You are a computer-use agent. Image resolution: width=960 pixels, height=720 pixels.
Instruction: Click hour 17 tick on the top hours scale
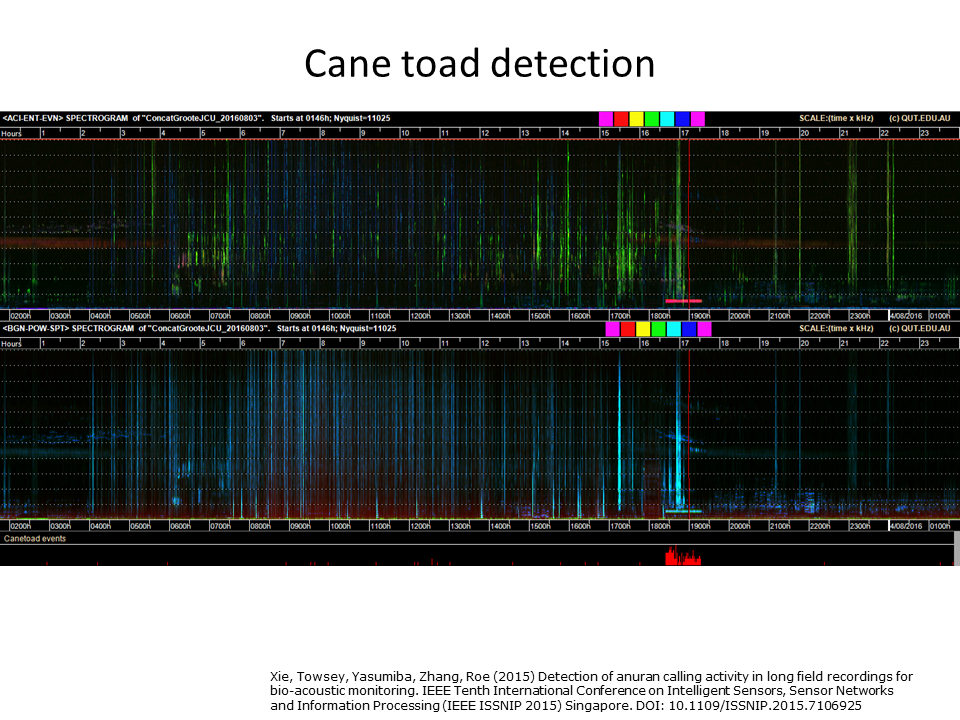click(684, 133)
